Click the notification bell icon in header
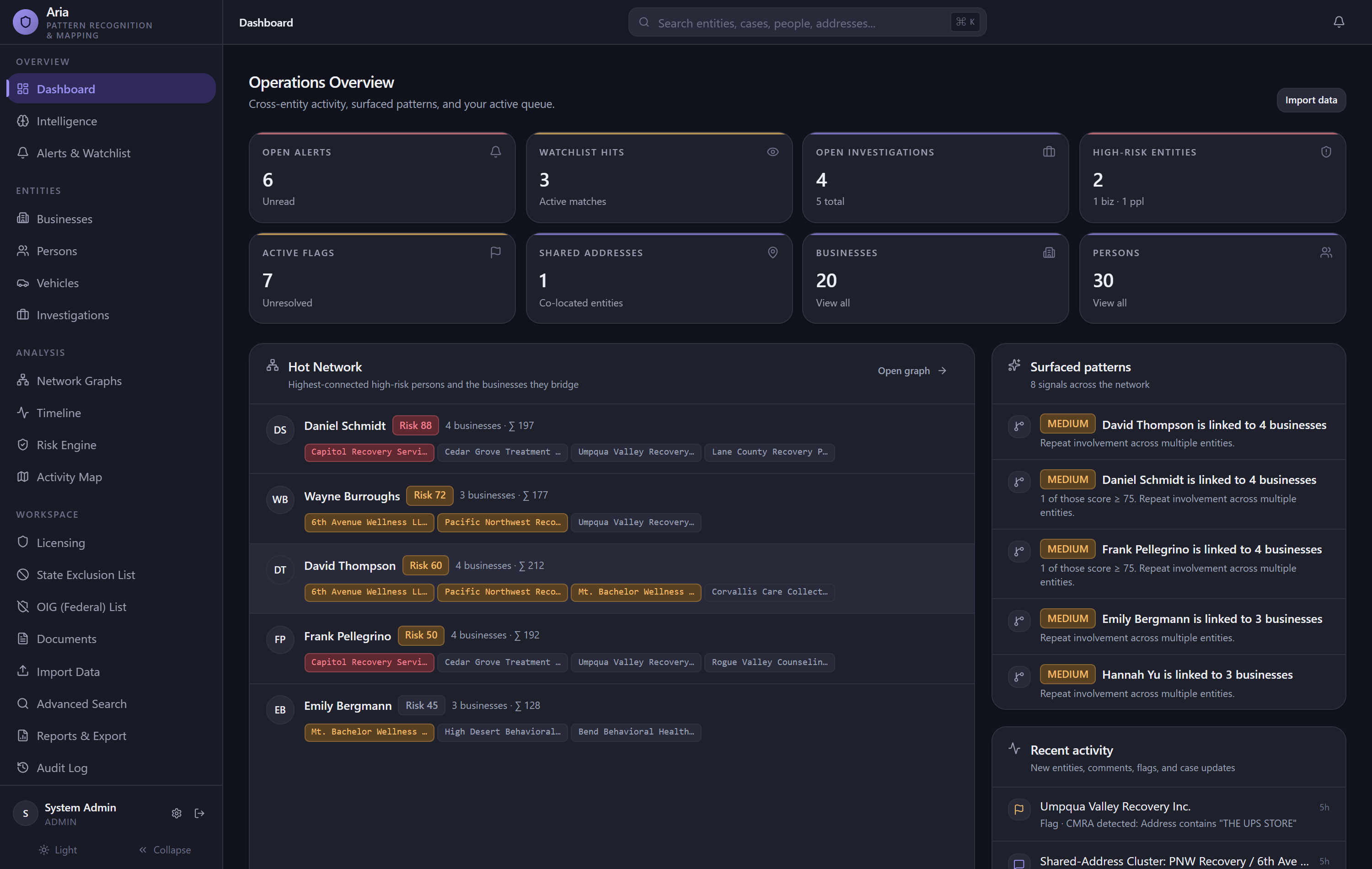1372x869 pixels. (1338, 22)
